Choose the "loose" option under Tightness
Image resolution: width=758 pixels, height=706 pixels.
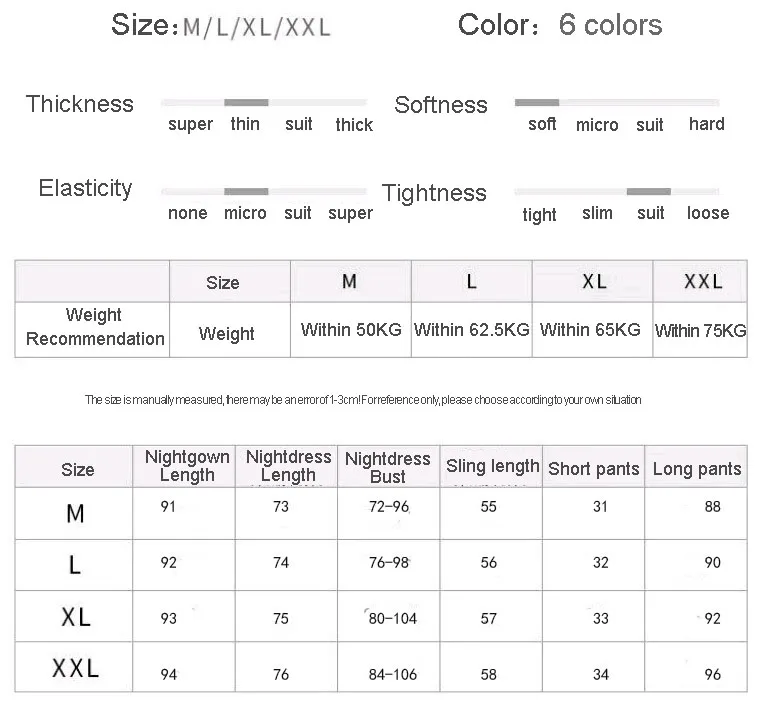(708, 212)
